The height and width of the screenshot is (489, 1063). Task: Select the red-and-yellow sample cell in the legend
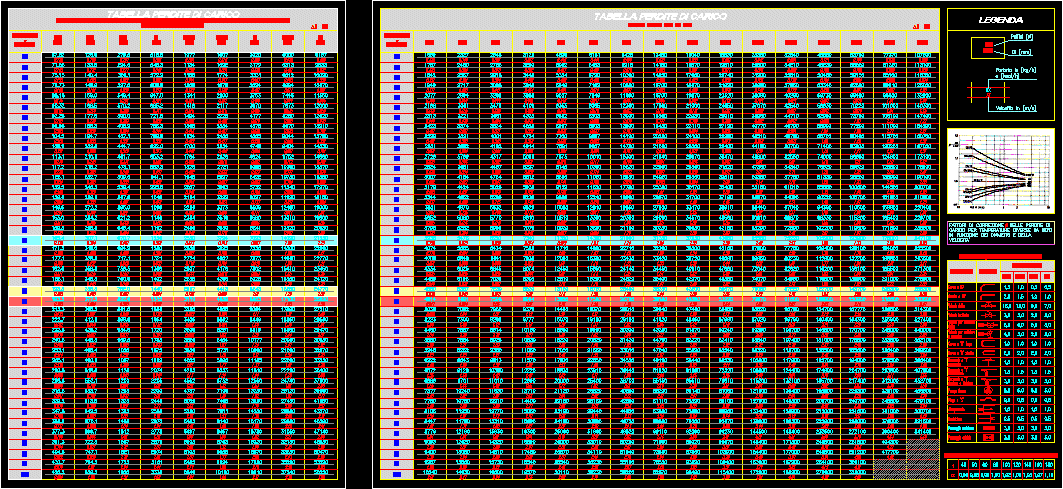pos(987,47)
